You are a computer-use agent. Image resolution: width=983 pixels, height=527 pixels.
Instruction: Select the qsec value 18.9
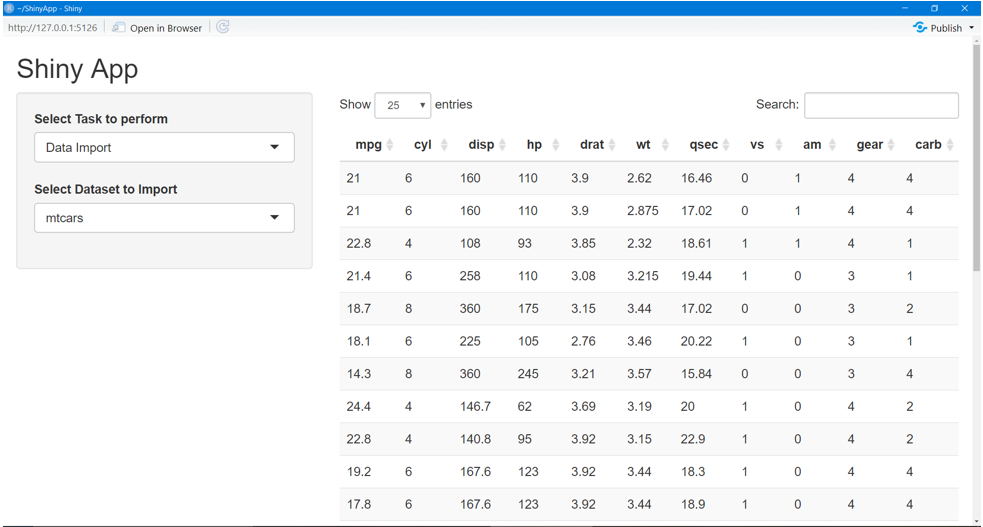(x=693, y=504)
